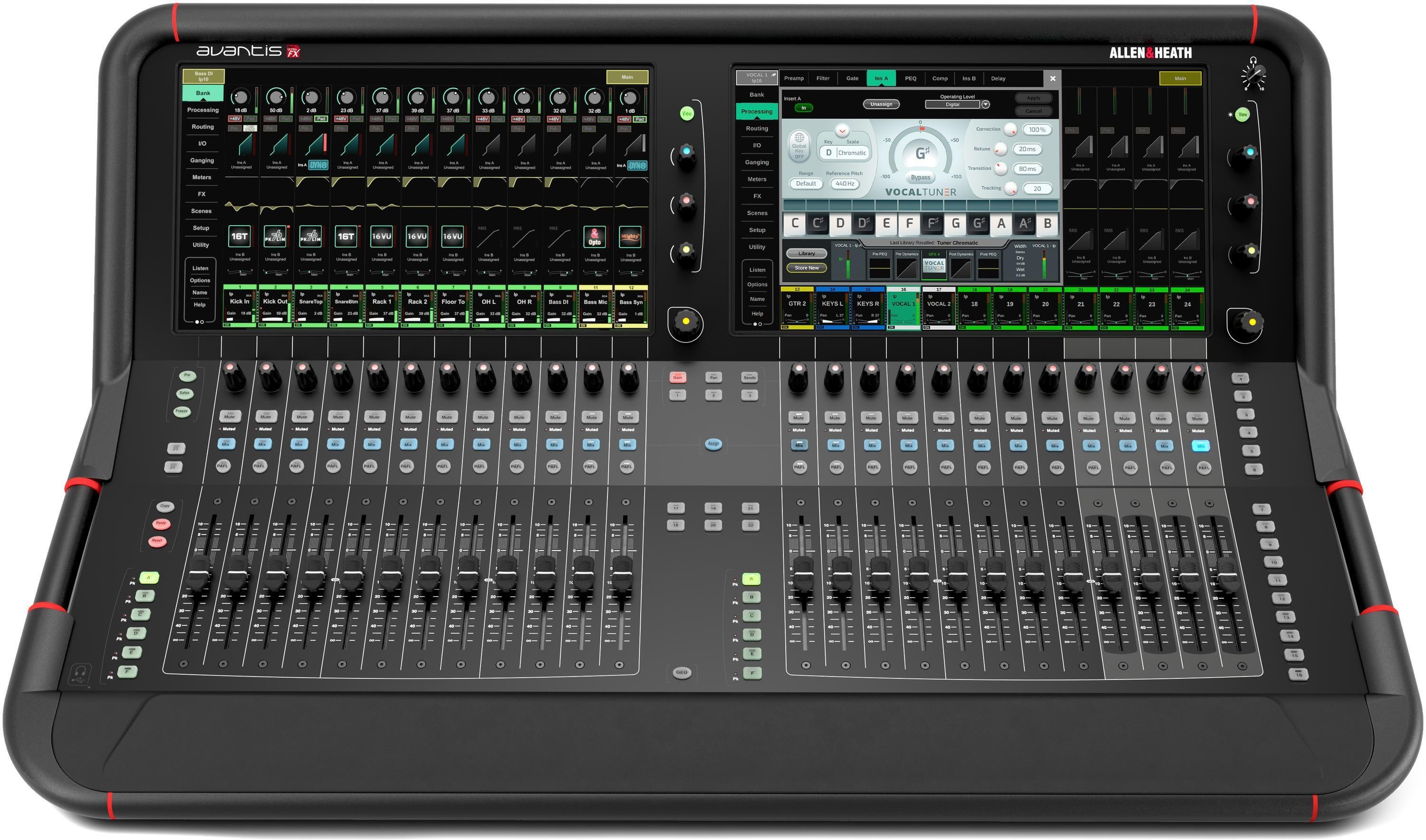Select the DYN8 insert icon on SnareTop channel
Viewport: 1426px width, 840px height.
pos(319,167)
